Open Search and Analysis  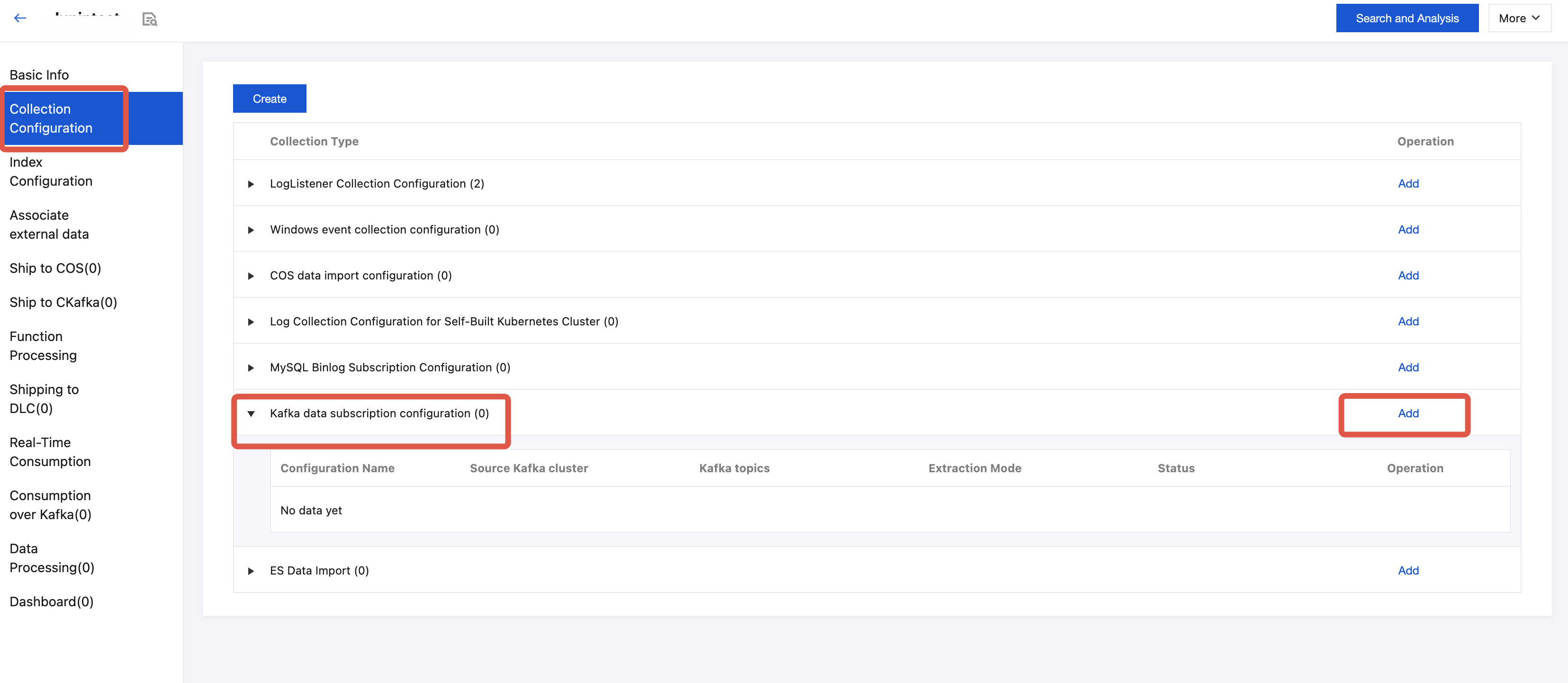[x=1406, y=18]
